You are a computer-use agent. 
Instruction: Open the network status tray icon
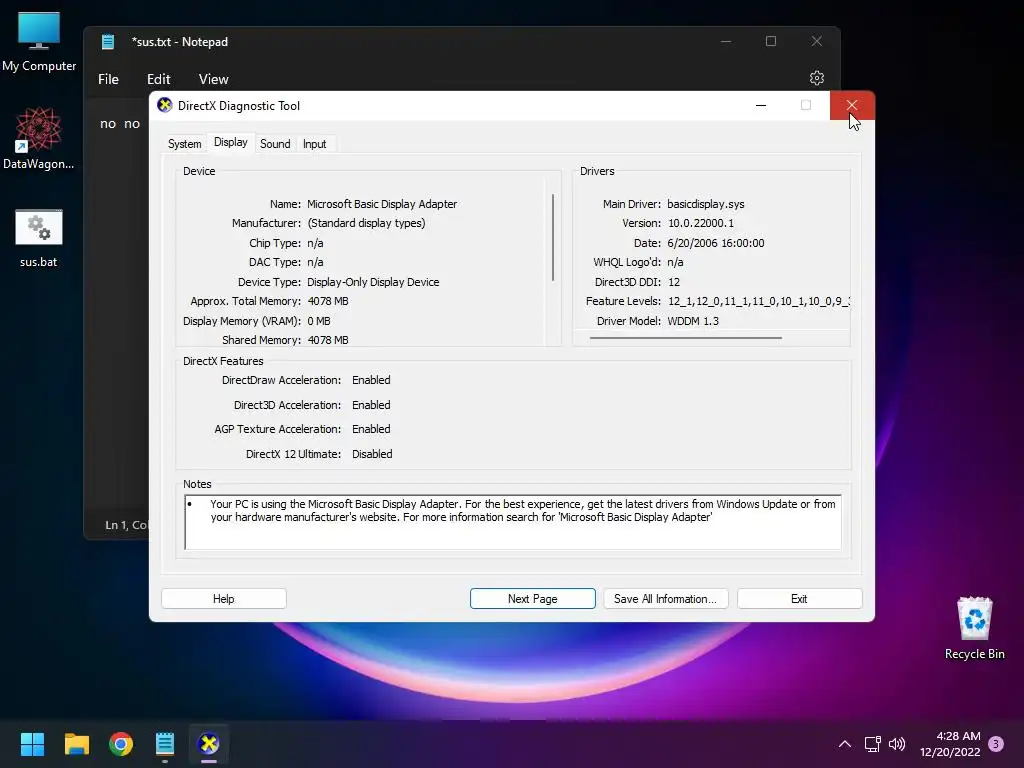pos(872,744)
